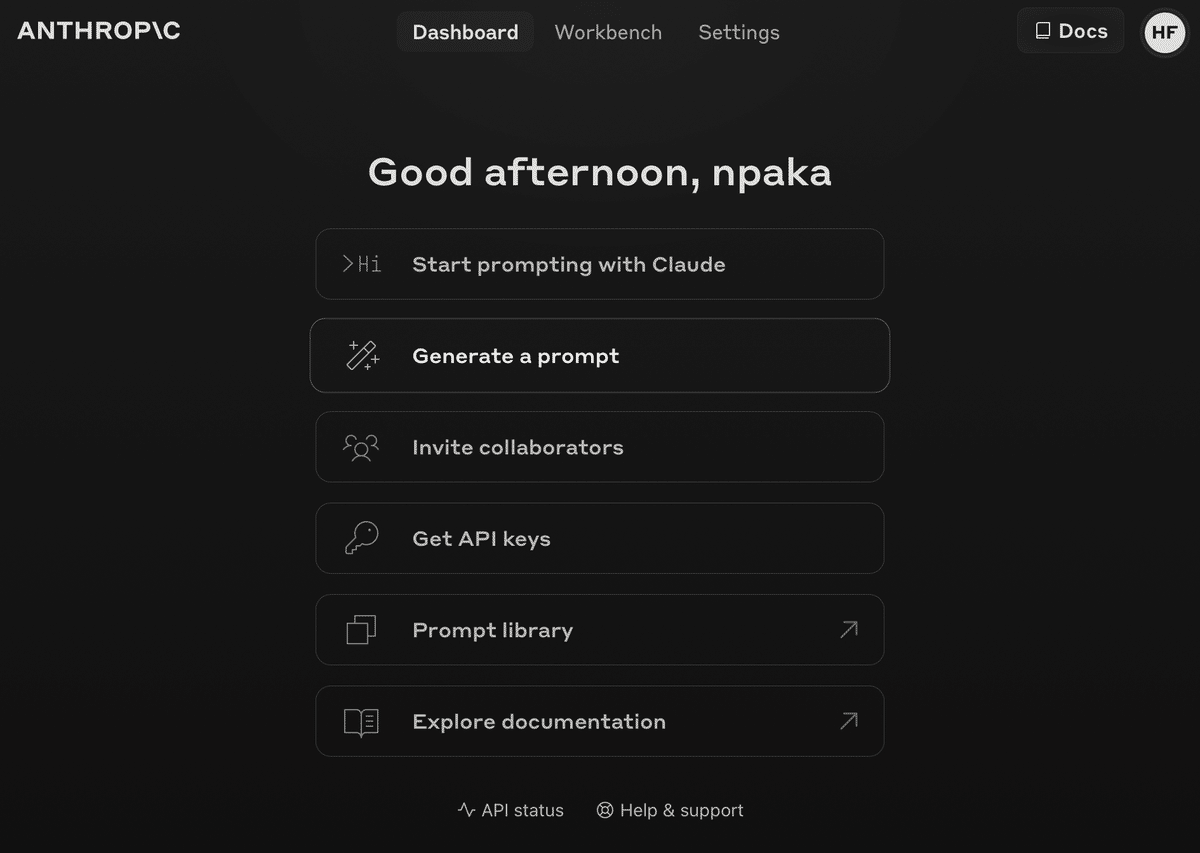The height and width of the screenshot is (853, 1200).
Task: Click the external arrow on Explore documentation
Action: click(849, 721)
